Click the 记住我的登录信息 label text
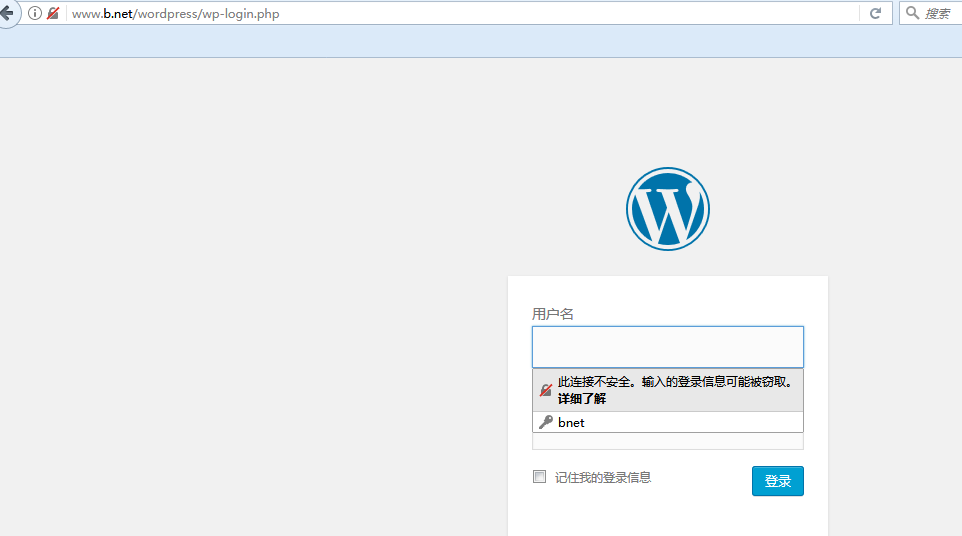 click(602, 477)
